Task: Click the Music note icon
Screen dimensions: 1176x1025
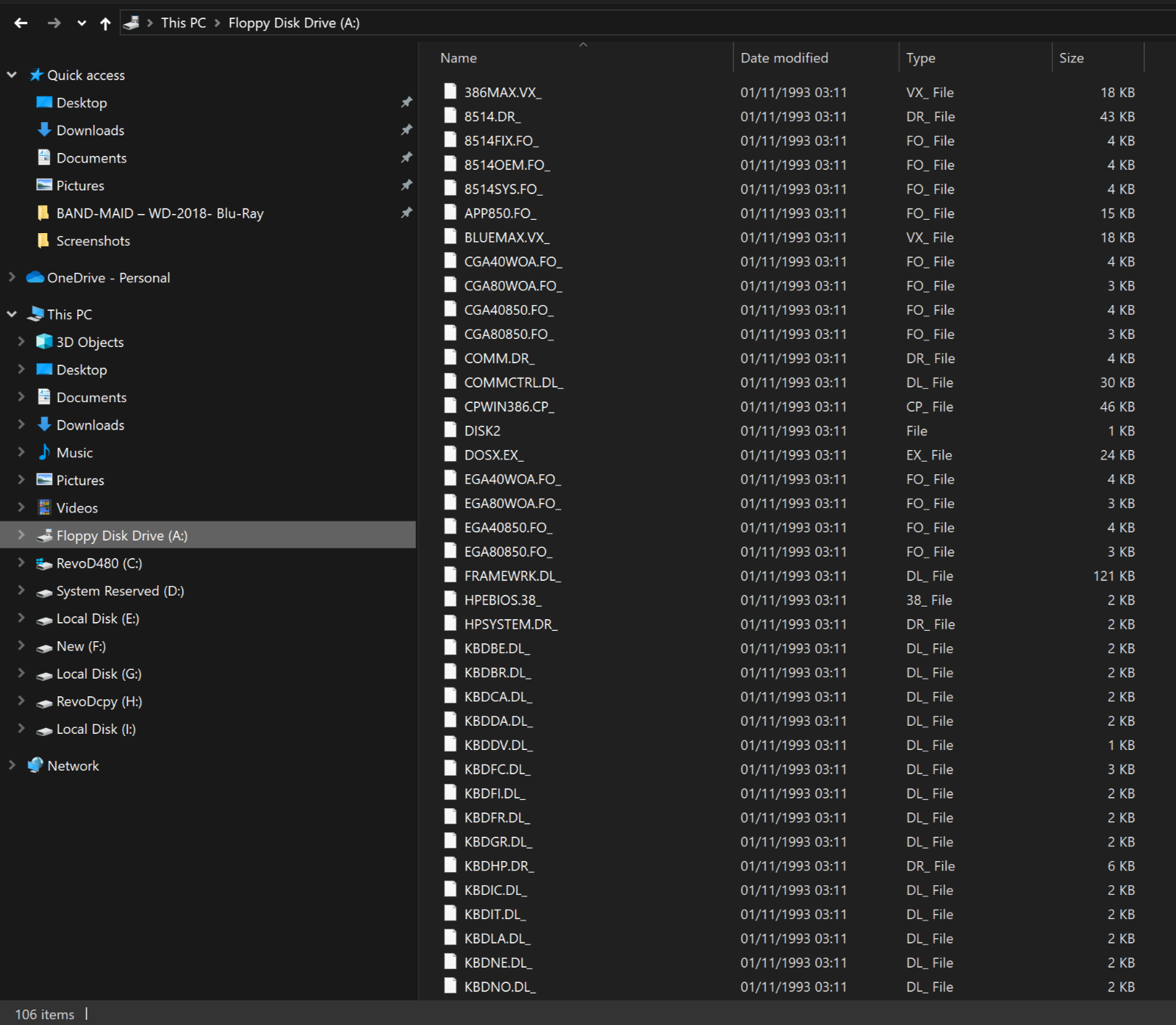Action: click(x=44, y=452)
